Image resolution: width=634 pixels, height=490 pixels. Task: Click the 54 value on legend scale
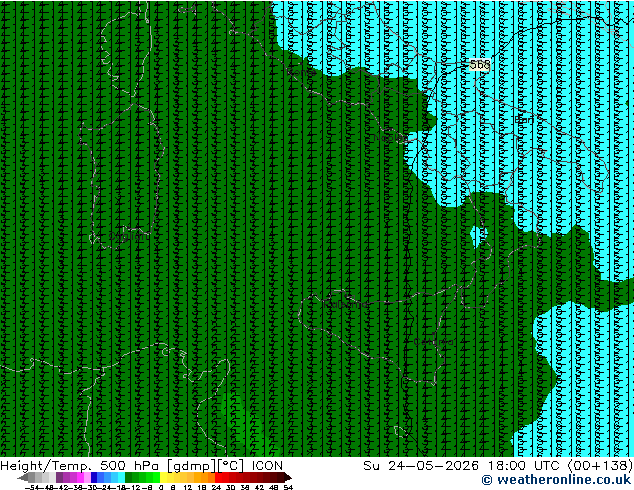[x=288, y=487]
